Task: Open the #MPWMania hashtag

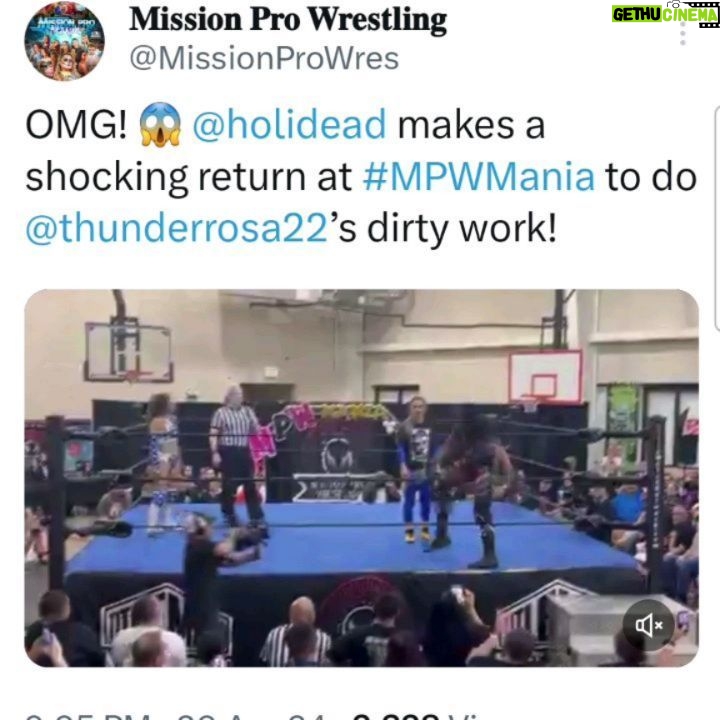Action: pyautogui.click(x=479, y=177)
